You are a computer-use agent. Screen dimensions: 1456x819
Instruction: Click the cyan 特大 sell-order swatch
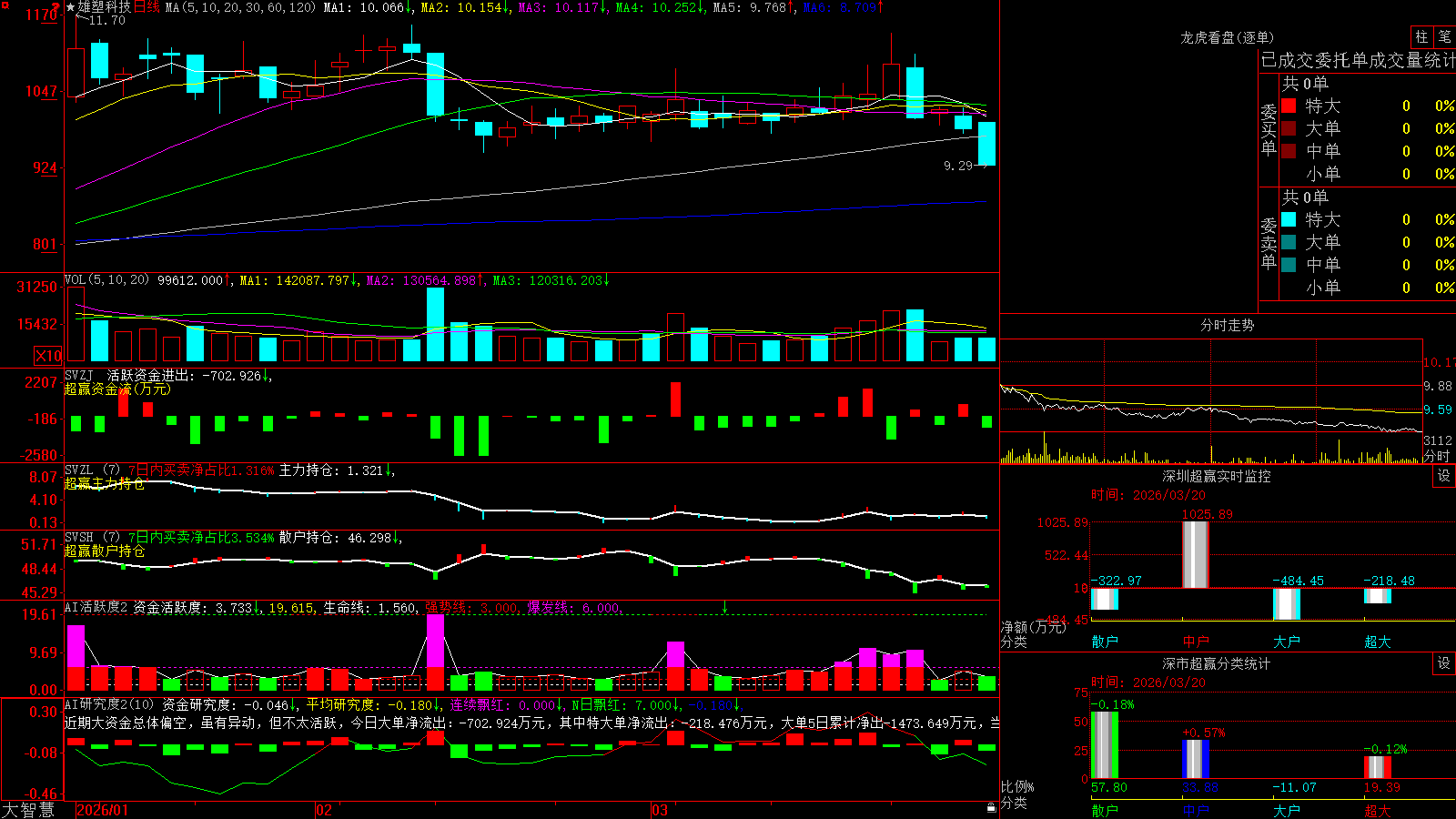pos(1289,219)
